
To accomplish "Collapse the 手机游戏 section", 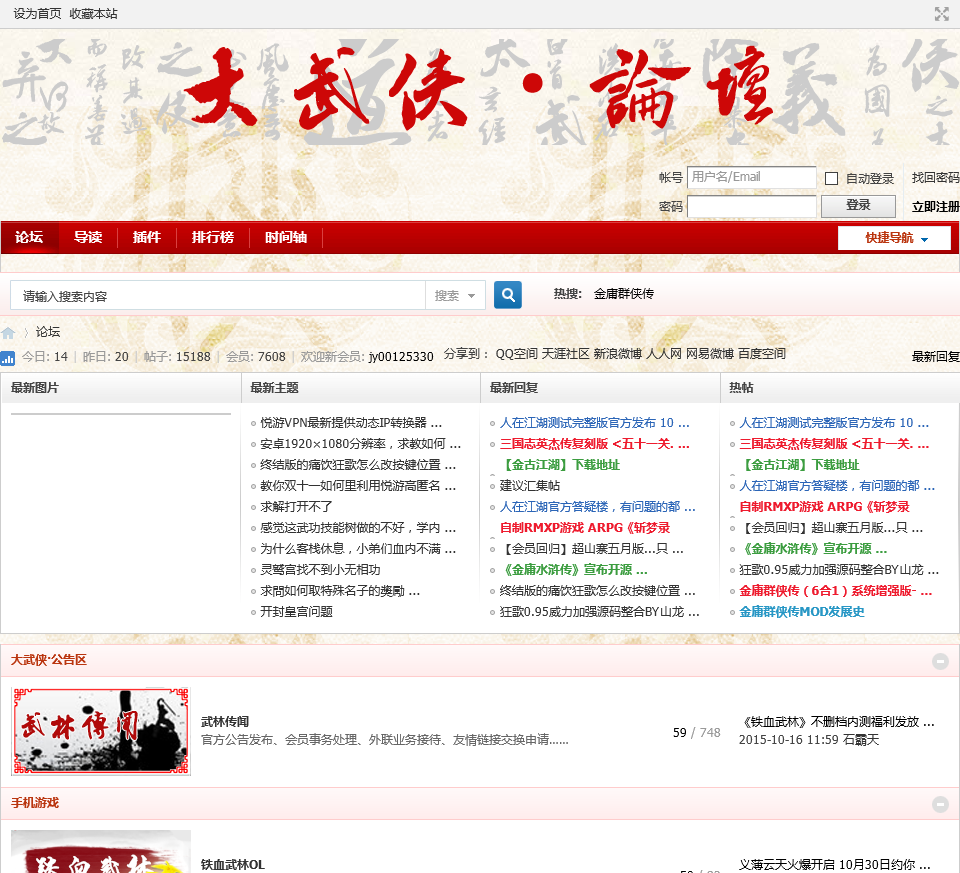I will coord(940,804).
